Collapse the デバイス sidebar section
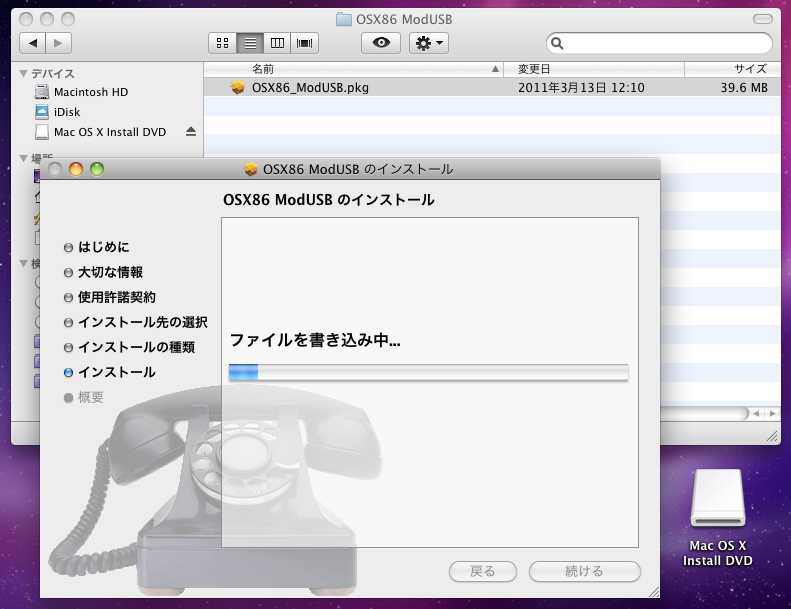 click(24, 73)
